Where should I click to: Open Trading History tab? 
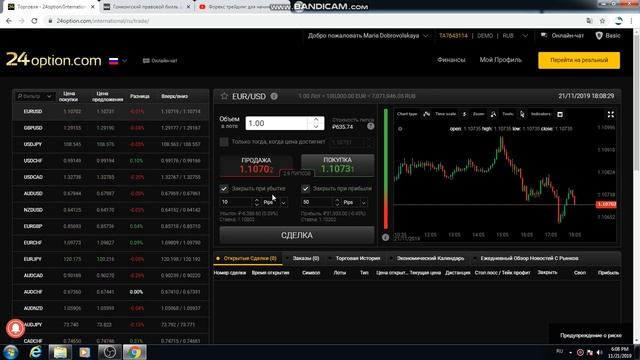[358, 258]
